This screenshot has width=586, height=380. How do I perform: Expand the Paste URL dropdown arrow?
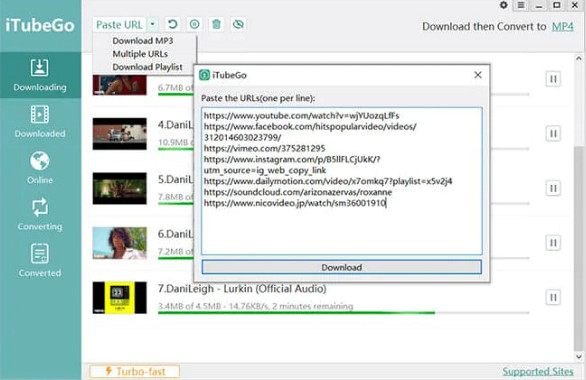pos(152,25)
